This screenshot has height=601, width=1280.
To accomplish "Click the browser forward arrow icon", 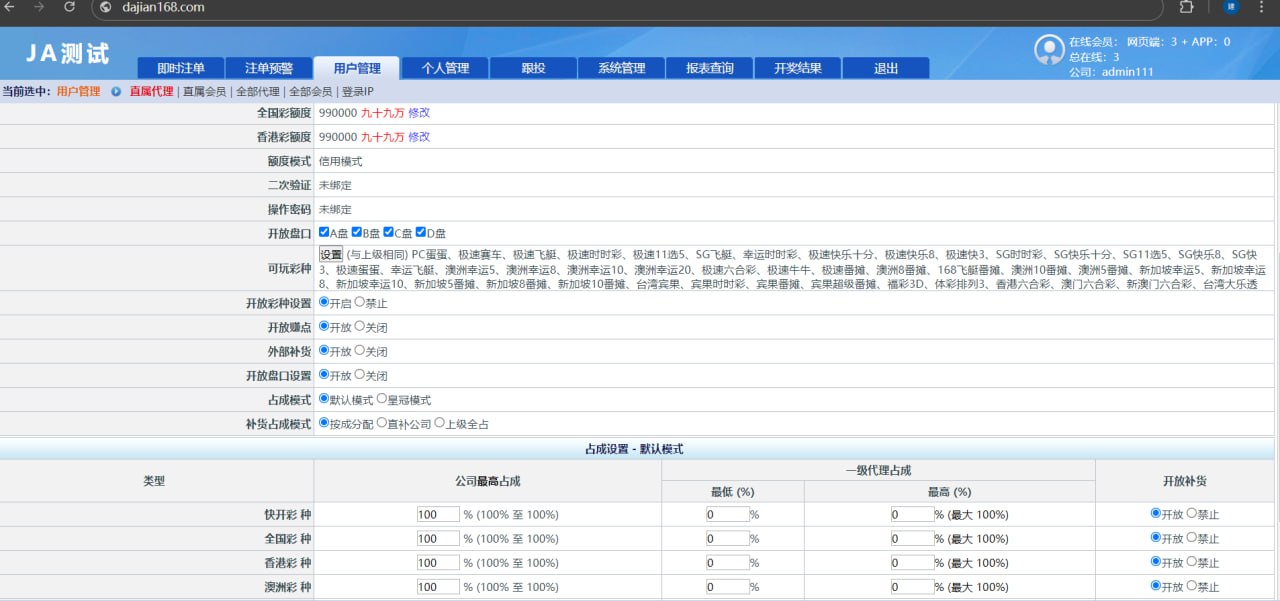I will (x=39, y=7).
